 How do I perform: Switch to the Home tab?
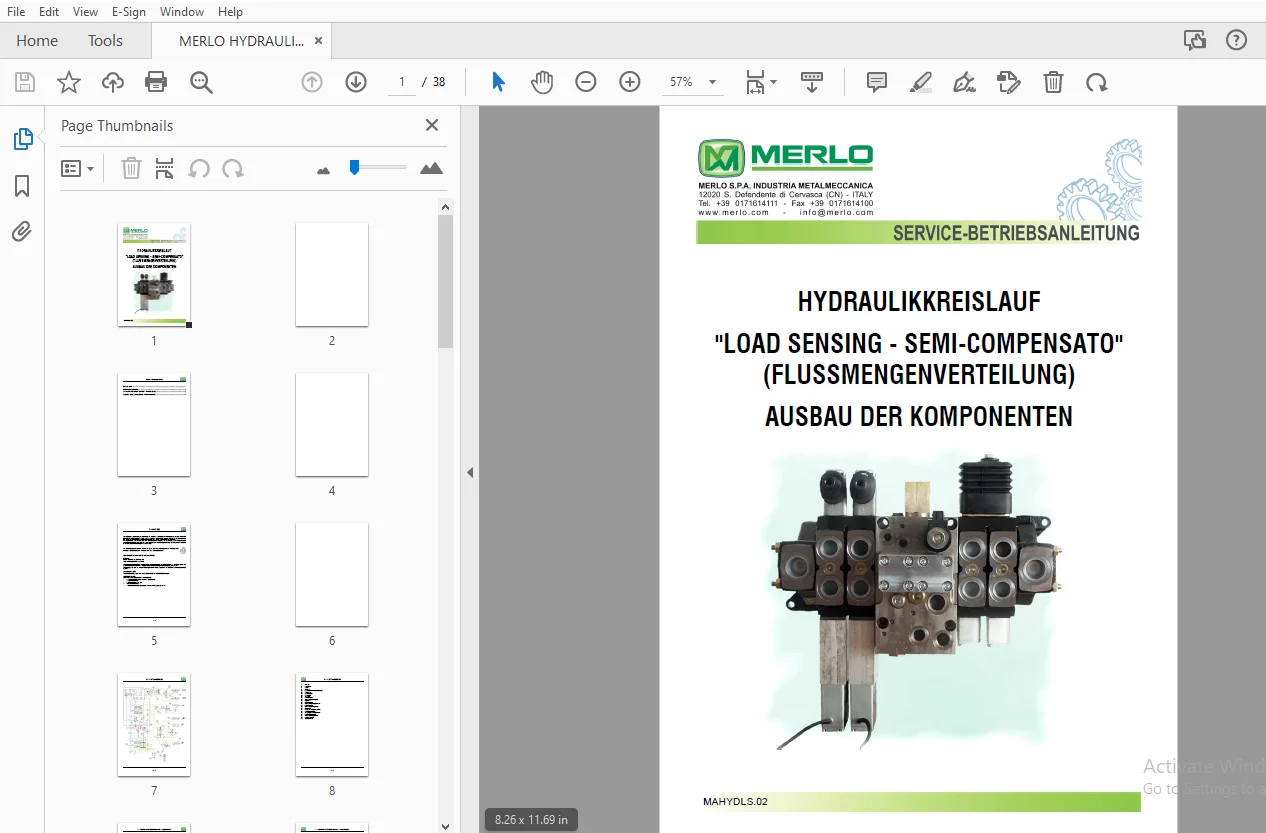[x=37, y=41]
